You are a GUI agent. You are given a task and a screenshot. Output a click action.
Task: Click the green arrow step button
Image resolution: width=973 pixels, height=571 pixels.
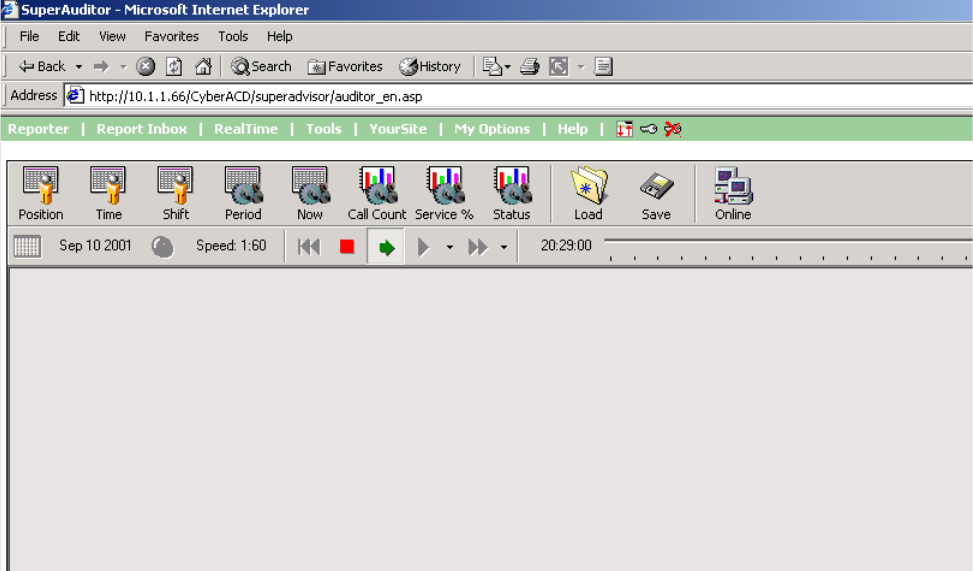pyautogui.click(x=386, y=247)
